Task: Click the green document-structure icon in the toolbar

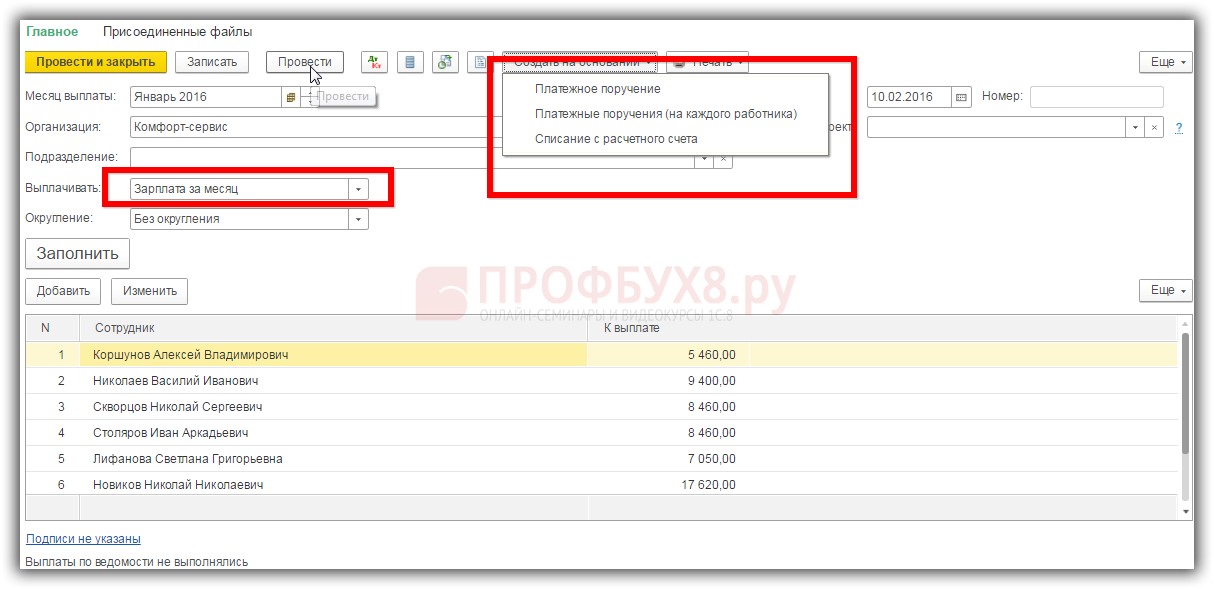Action: point(445,62)
